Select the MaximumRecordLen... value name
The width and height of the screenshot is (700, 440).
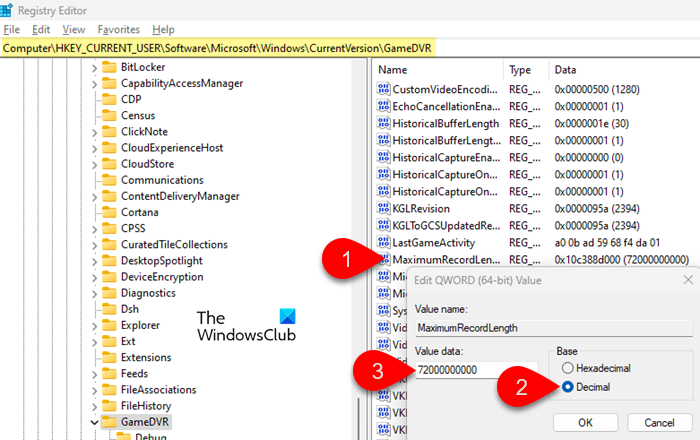point(446,259)
